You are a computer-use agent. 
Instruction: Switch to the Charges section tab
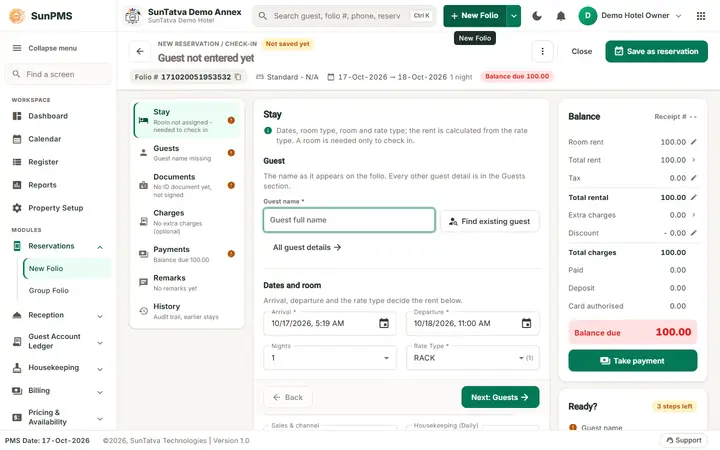pyautogui.click(x=187, y=222)
